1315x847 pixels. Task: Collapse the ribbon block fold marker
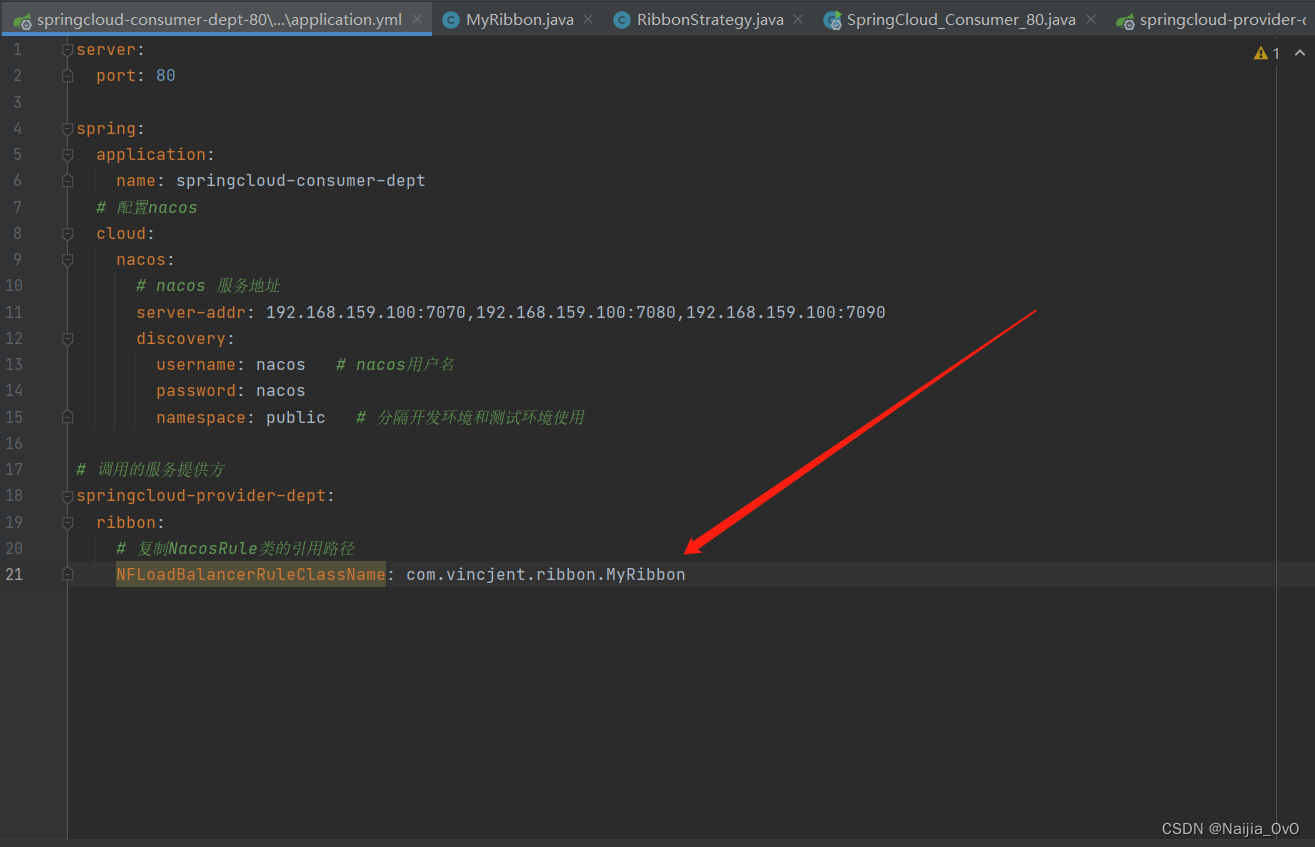[x=67, y=522]
